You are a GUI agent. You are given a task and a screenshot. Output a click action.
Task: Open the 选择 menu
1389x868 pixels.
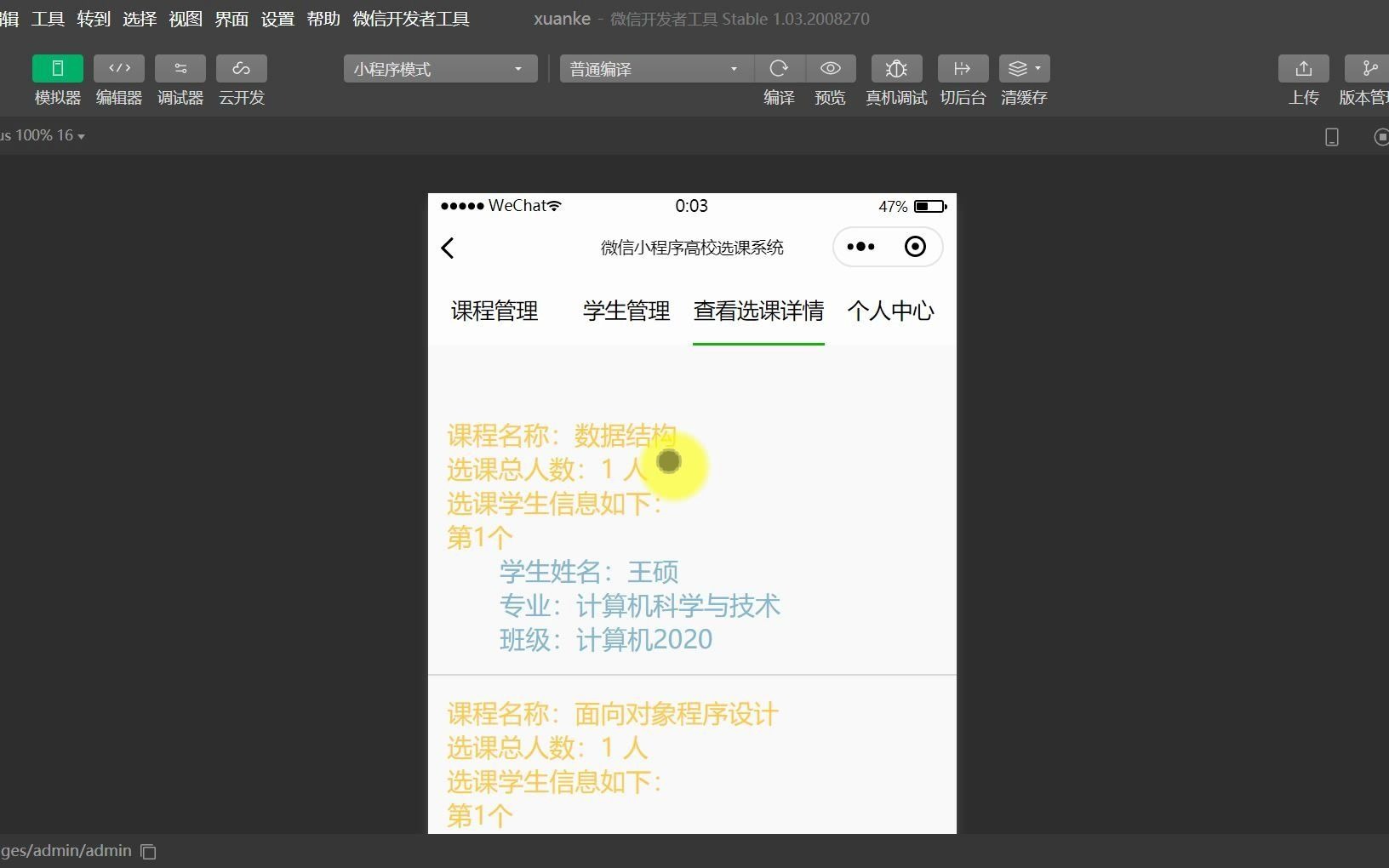pyautogui.click(x=140, y=19)
